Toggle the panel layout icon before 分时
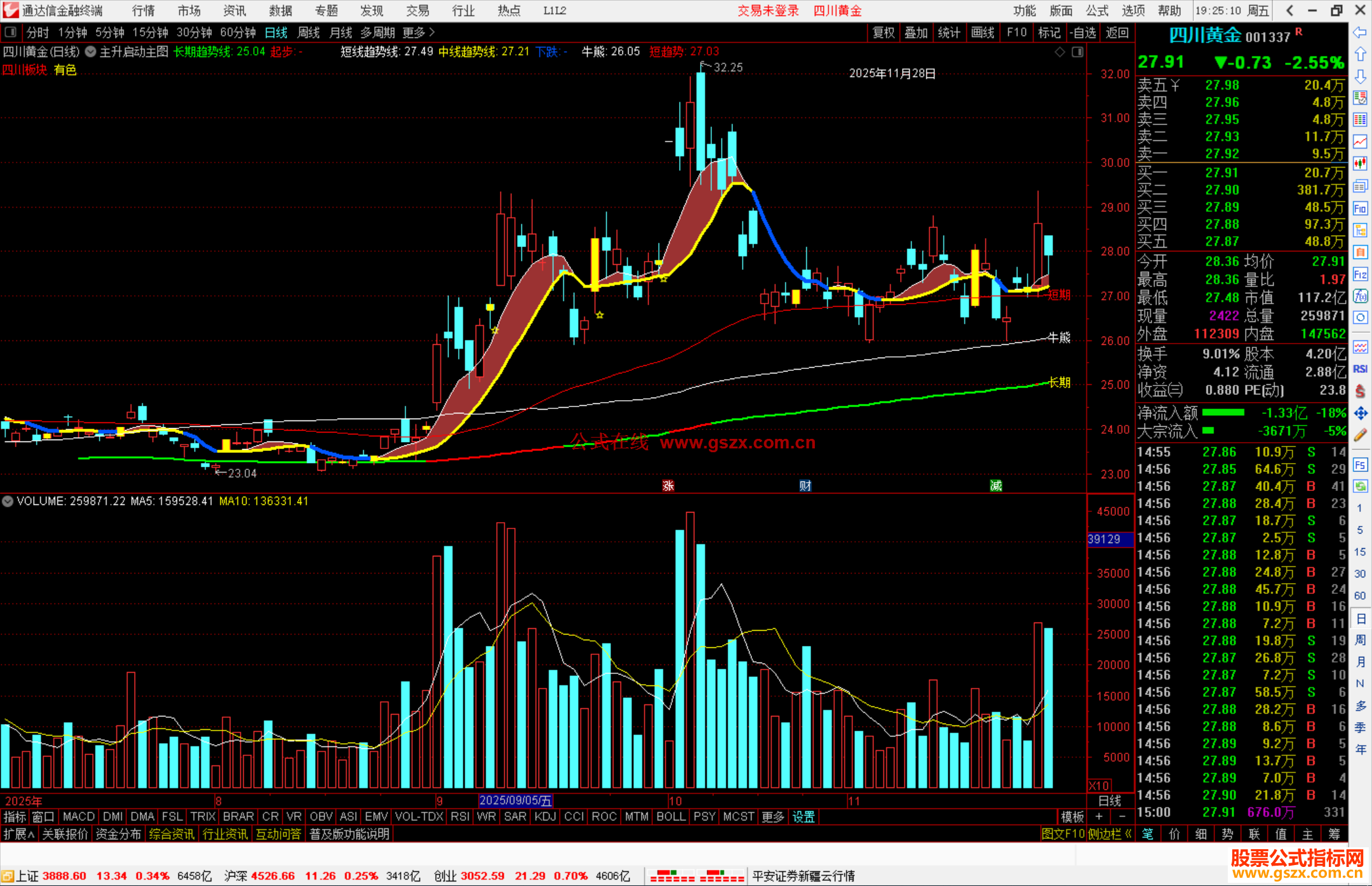The width and height of the screenshot is (1372, 886). pos(11,32)
